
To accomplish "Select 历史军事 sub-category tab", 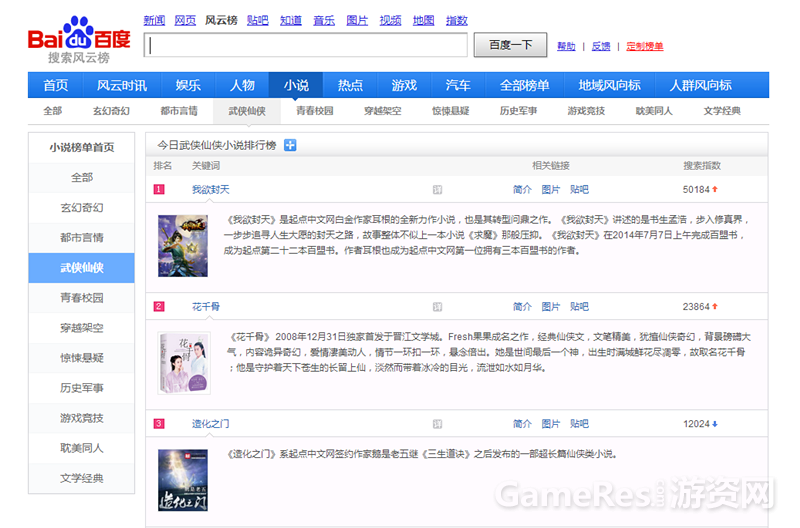I will point(518,111).
